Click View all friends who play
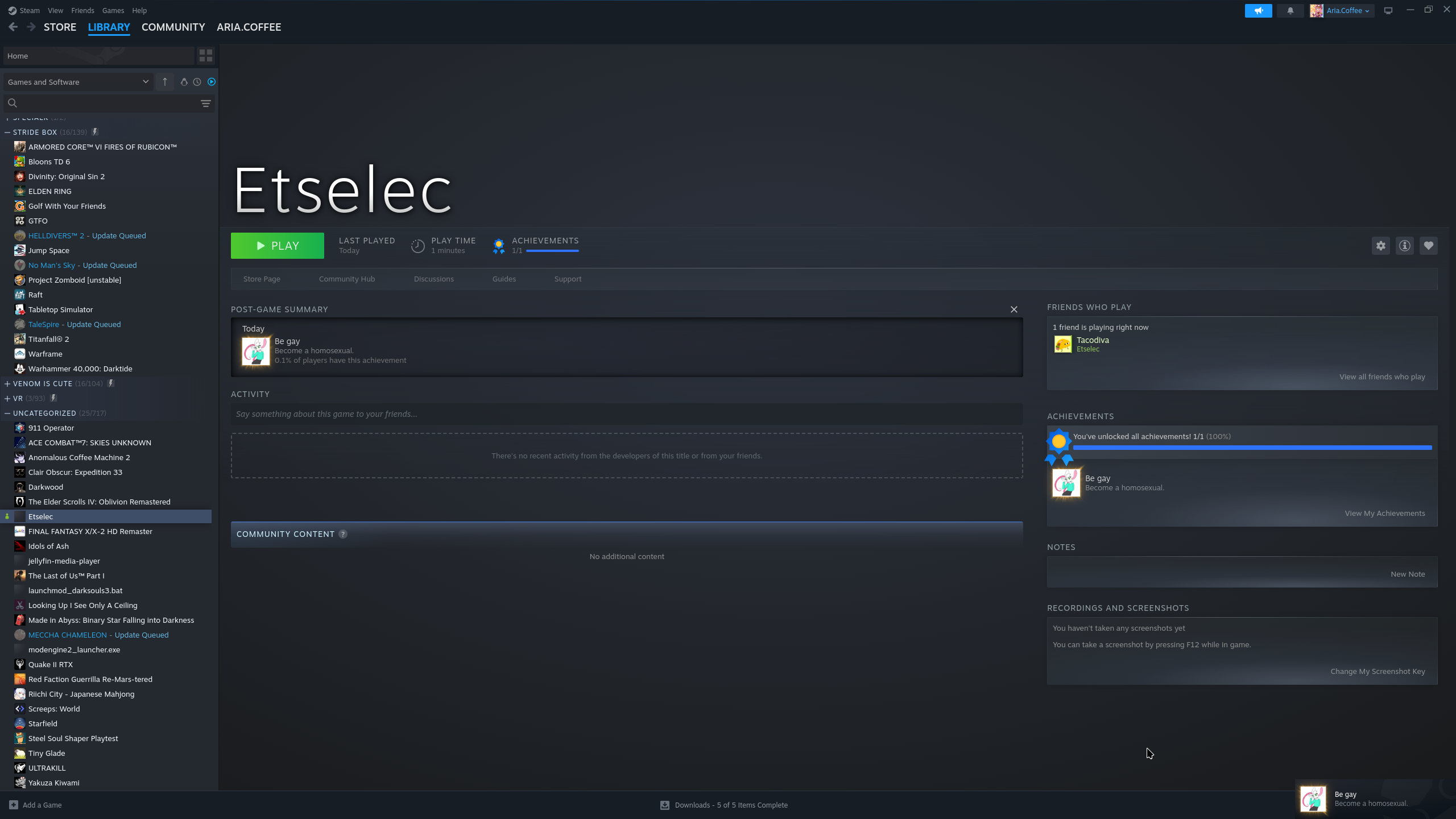Screen dimensions: 1456x819 (1382, 377)
